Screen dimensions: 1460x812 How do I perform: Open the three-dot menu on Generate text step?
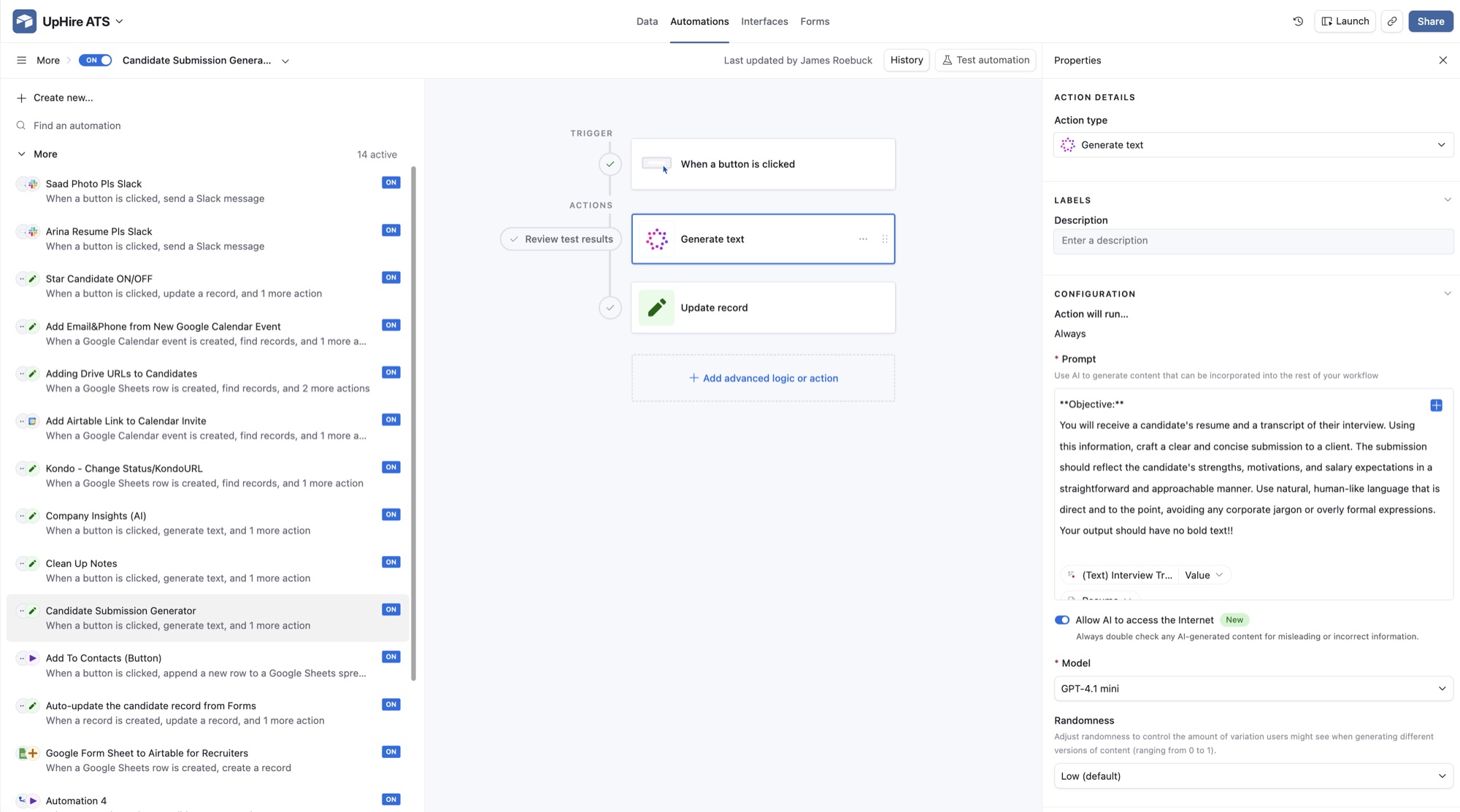(x=863, y=239)
